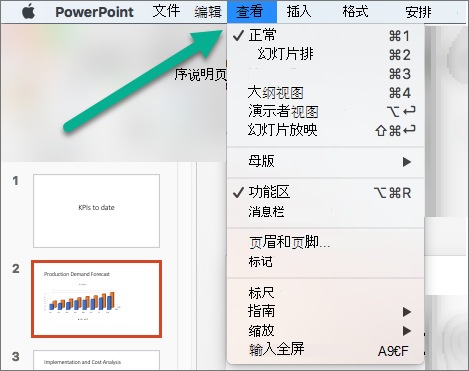Image resolution: width=469 pixels, height=371 pixels.
Task: Select the 标记 menu entry
Action: tap(325, 261)
